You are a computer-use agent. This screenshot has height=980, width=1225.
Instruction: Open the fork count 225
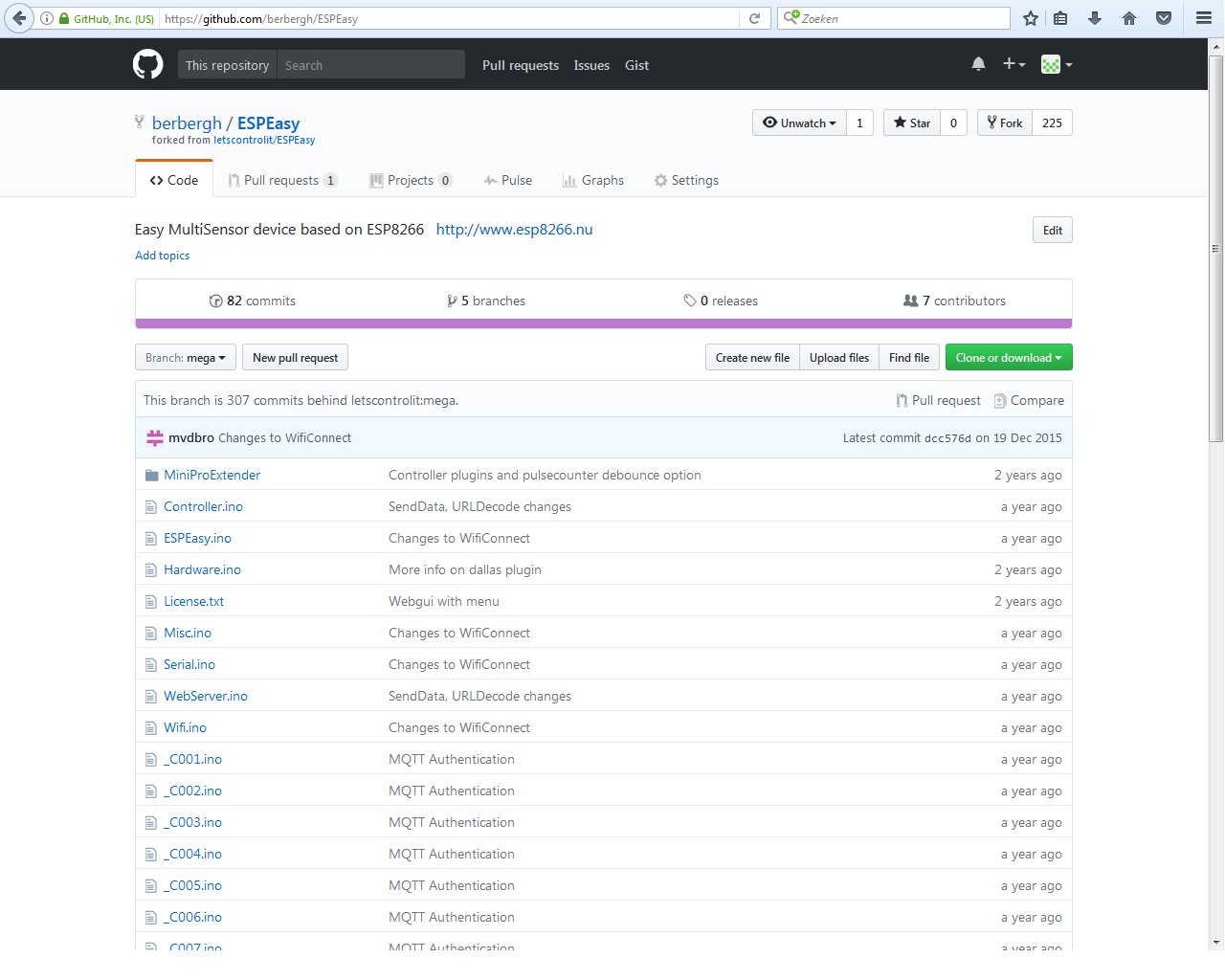click(x=1052, y=122)
